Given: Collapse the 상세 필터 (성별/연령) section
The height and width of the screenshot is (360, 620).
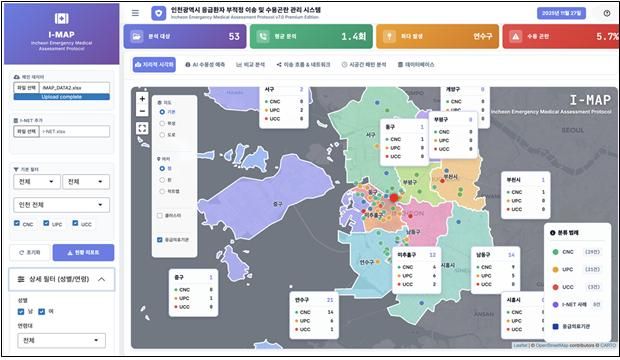Looking at the screenshot, I should [62, 279].
